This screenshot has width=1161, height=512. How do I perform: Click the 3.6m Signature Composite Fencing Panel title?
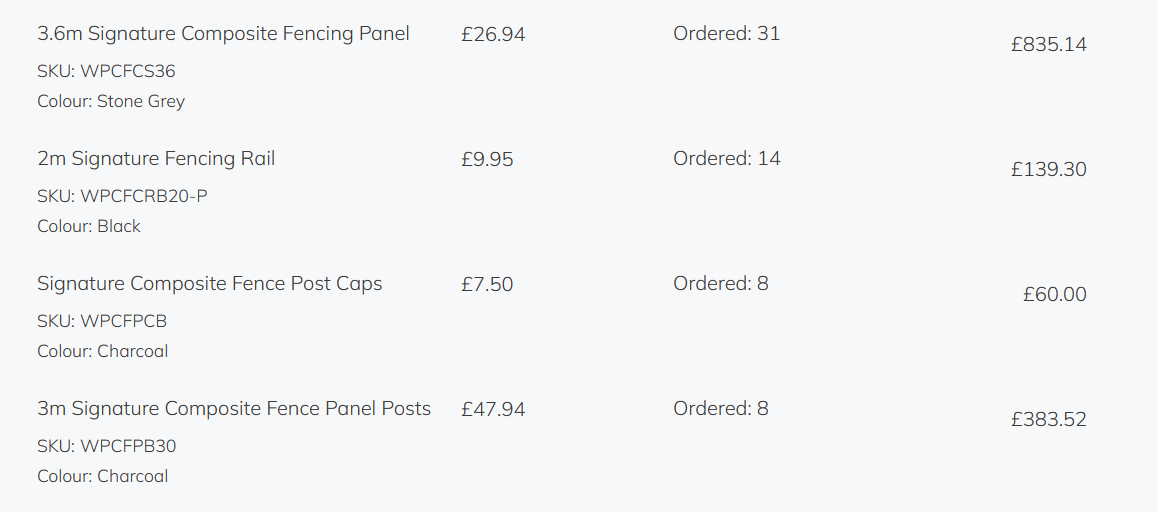(223, 34)
